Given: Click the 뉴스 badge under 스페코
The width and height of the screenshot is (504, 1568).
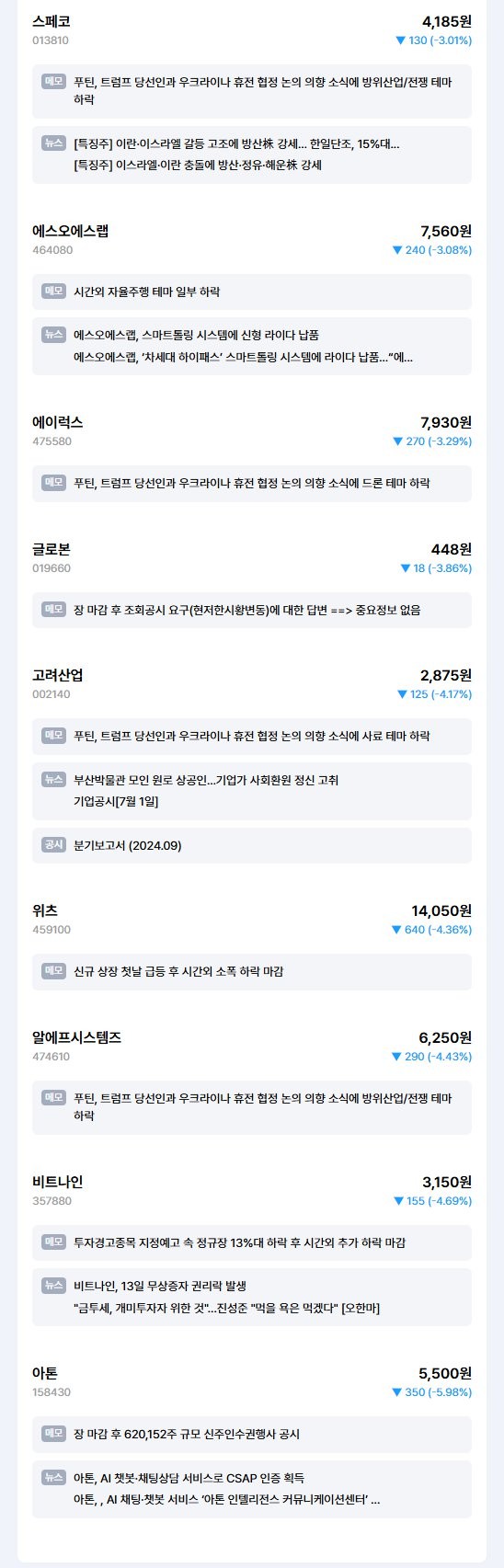Looking at the screenshot, I should [53, 143].
